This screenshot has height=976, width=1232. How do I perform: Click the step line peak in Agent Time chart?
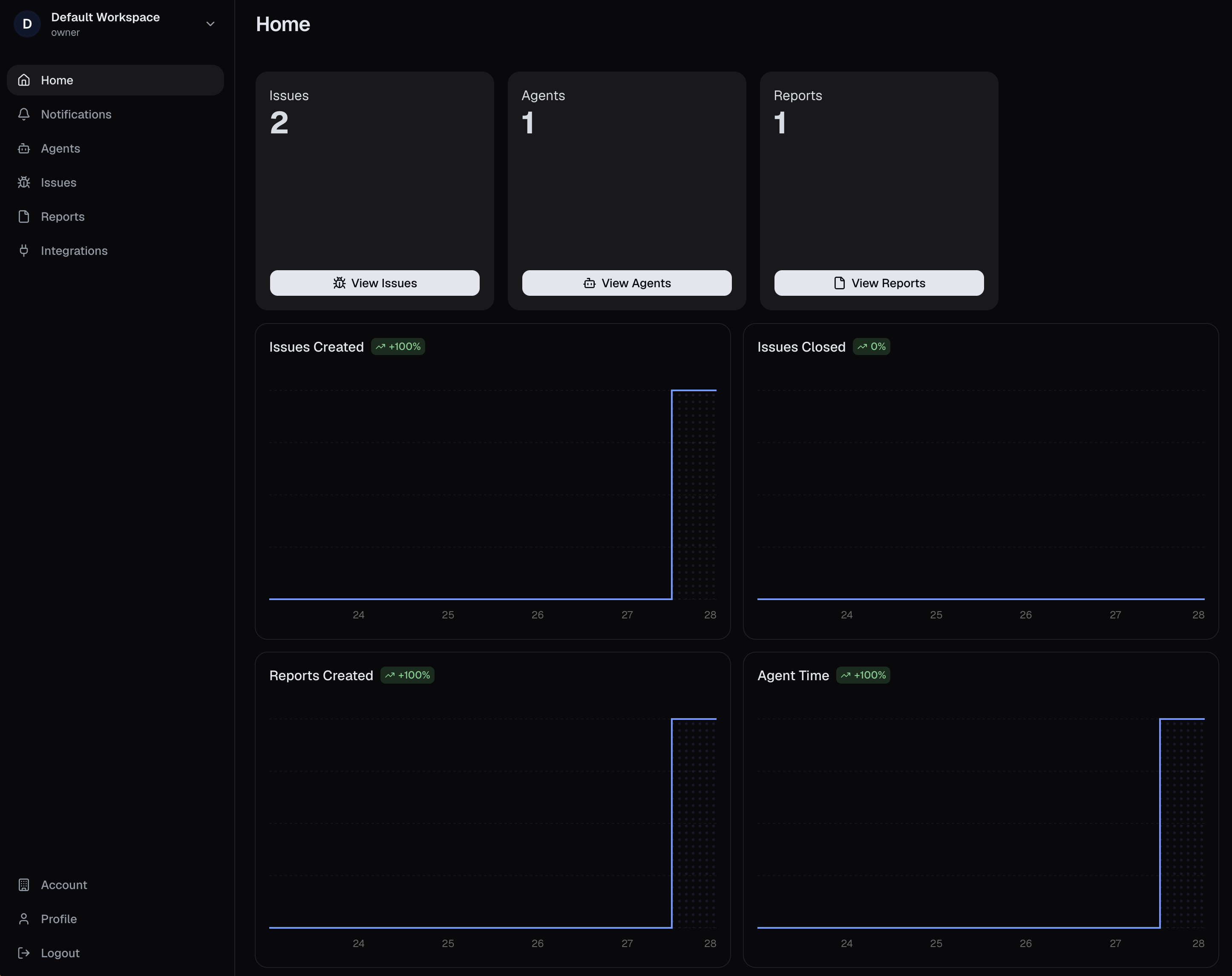tap(1182, 719)
